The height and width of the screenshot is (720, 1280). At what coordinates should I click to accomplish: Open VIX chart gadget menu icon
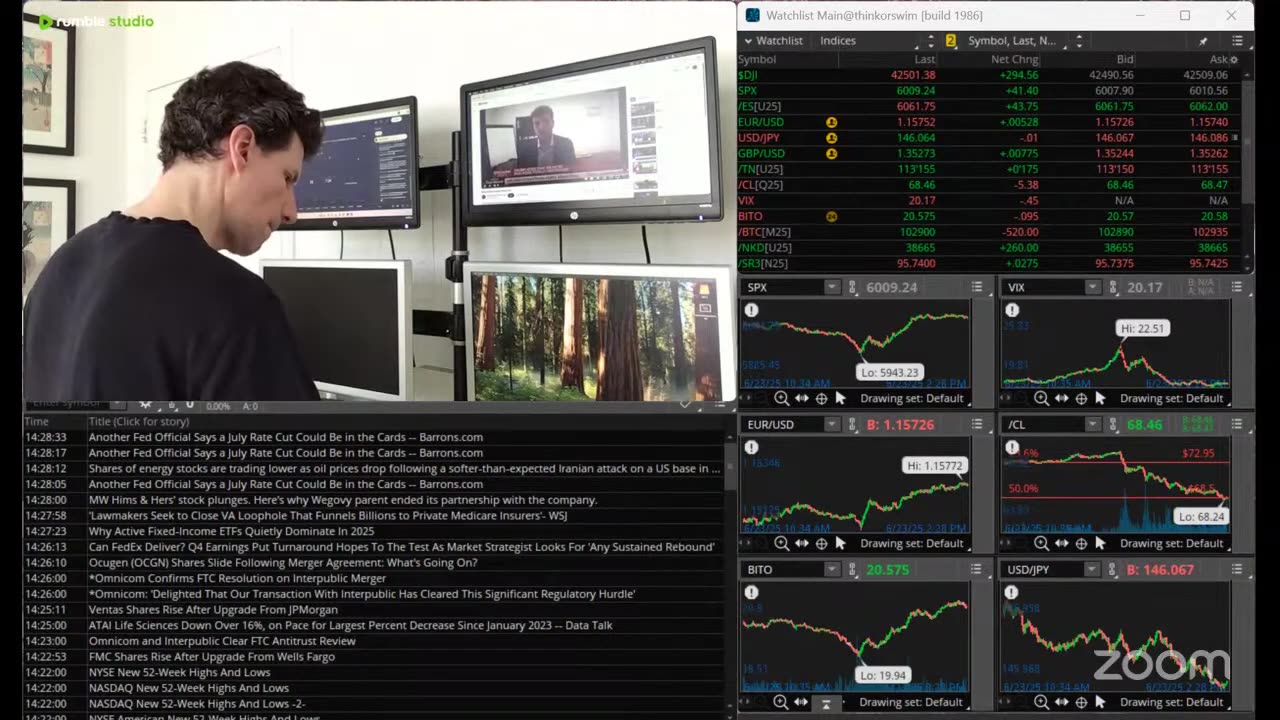[x=1237, y=287]
